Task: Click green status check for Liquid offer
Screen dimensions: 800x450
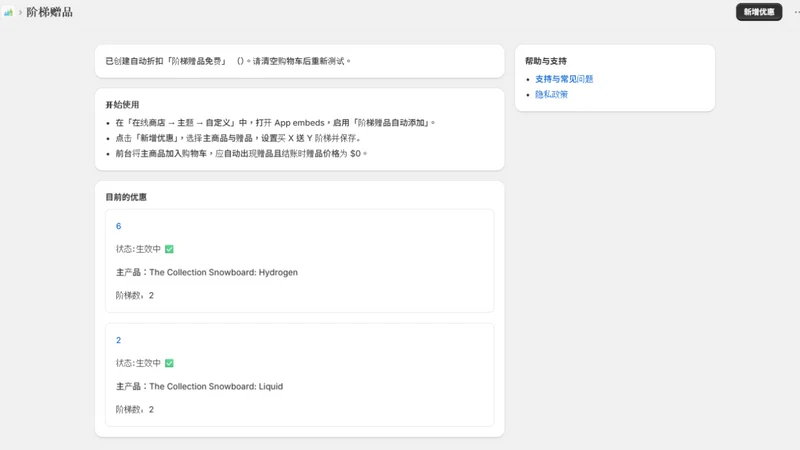Action: [x=169, y=363]
